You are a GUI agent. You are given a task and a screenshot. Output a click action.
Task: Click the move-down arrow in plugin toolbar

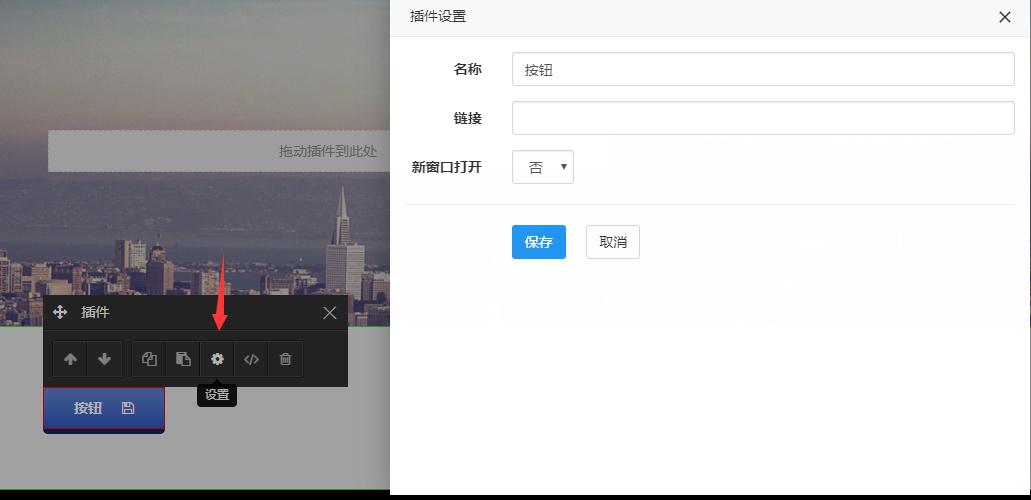104,359
